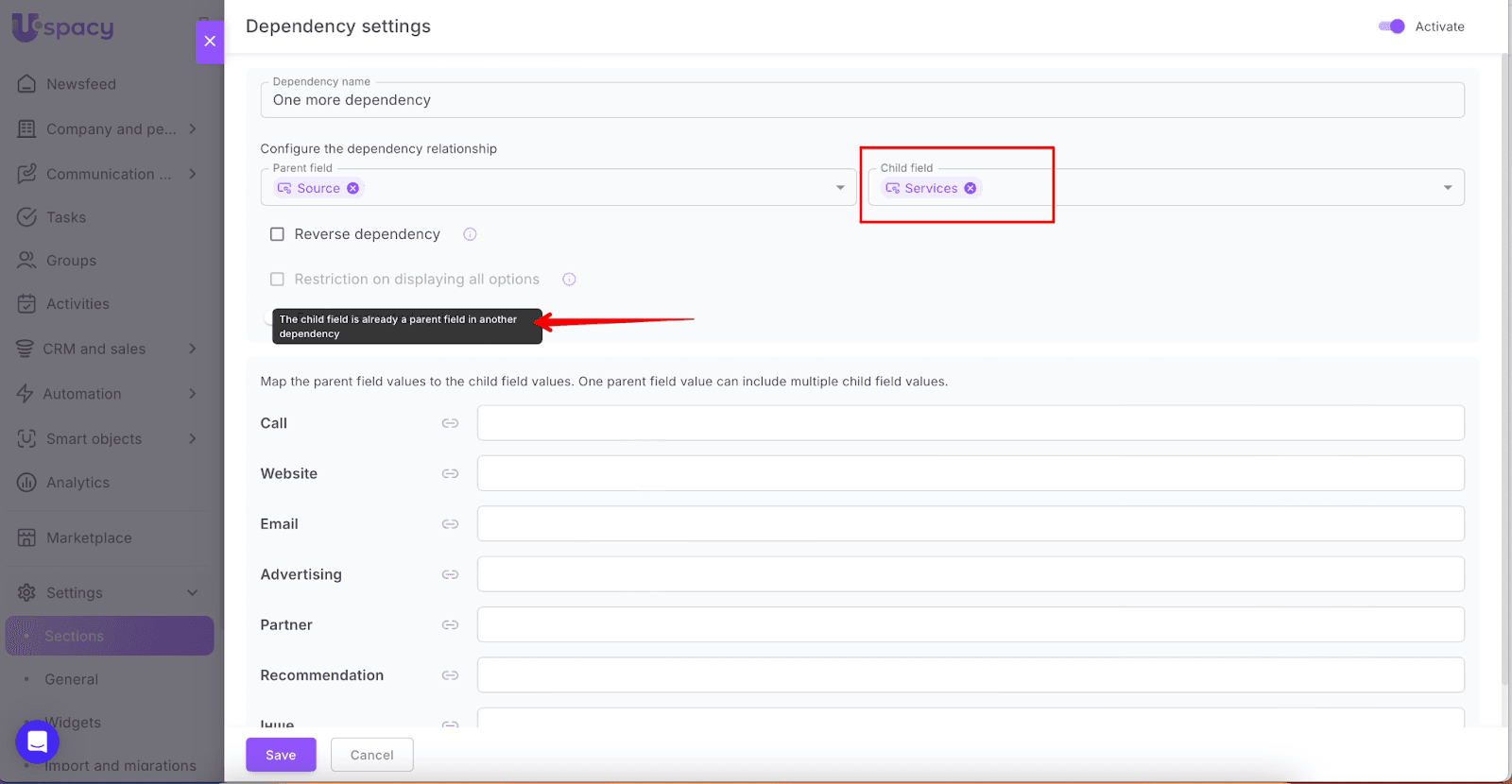Open the chat support bubble icon

37,741
